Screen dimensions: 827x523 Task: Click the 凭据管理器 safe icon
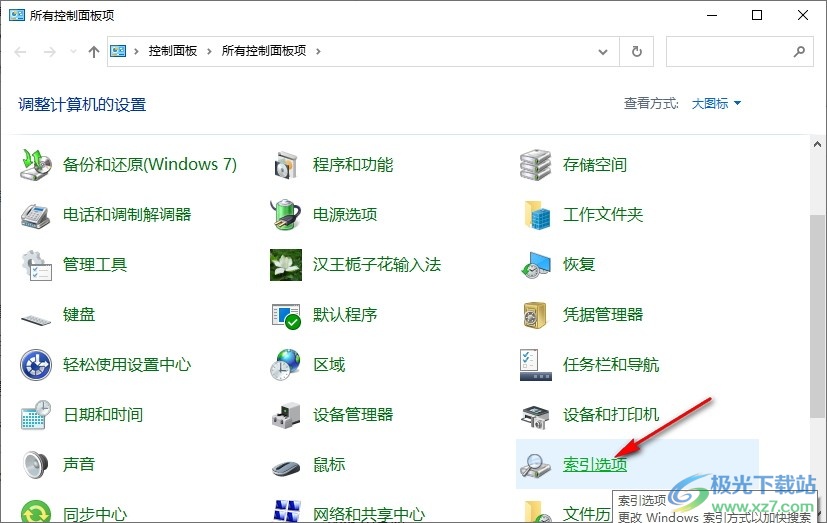click(535, 315)
